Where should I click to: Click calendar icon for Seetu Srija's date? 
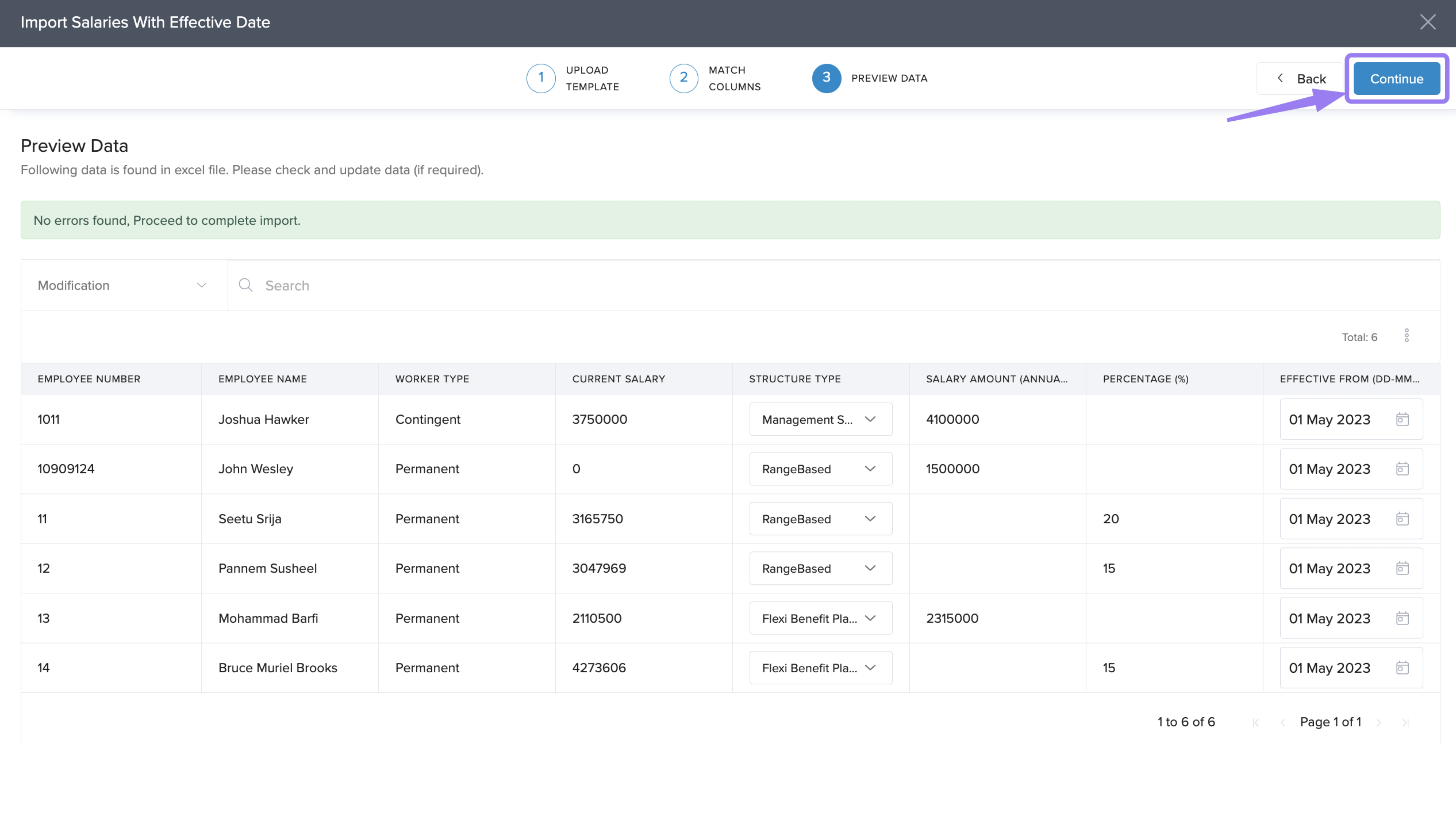pyautogui.click(x=1402, y=518)
